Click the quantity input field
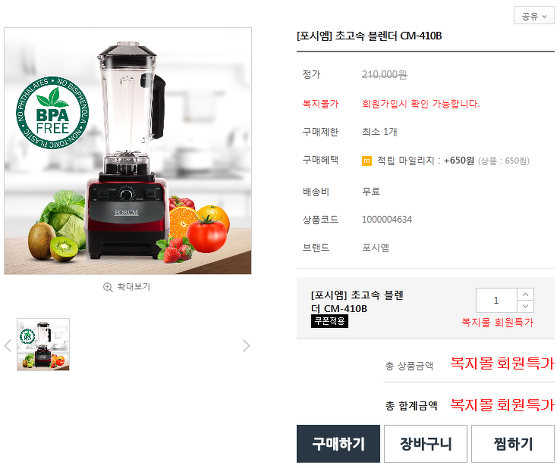 pos(496,300)
